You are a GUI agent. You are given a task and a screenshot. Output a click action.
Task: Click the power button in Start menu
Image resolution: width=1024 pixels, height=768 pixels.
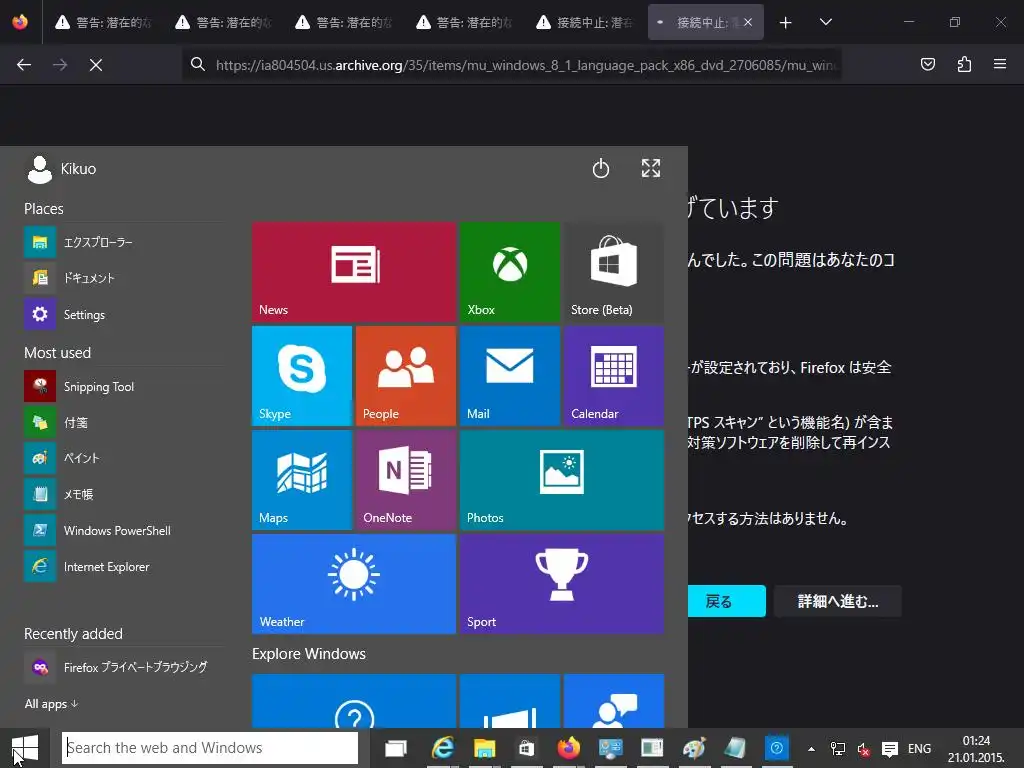[x=601, y=168]
